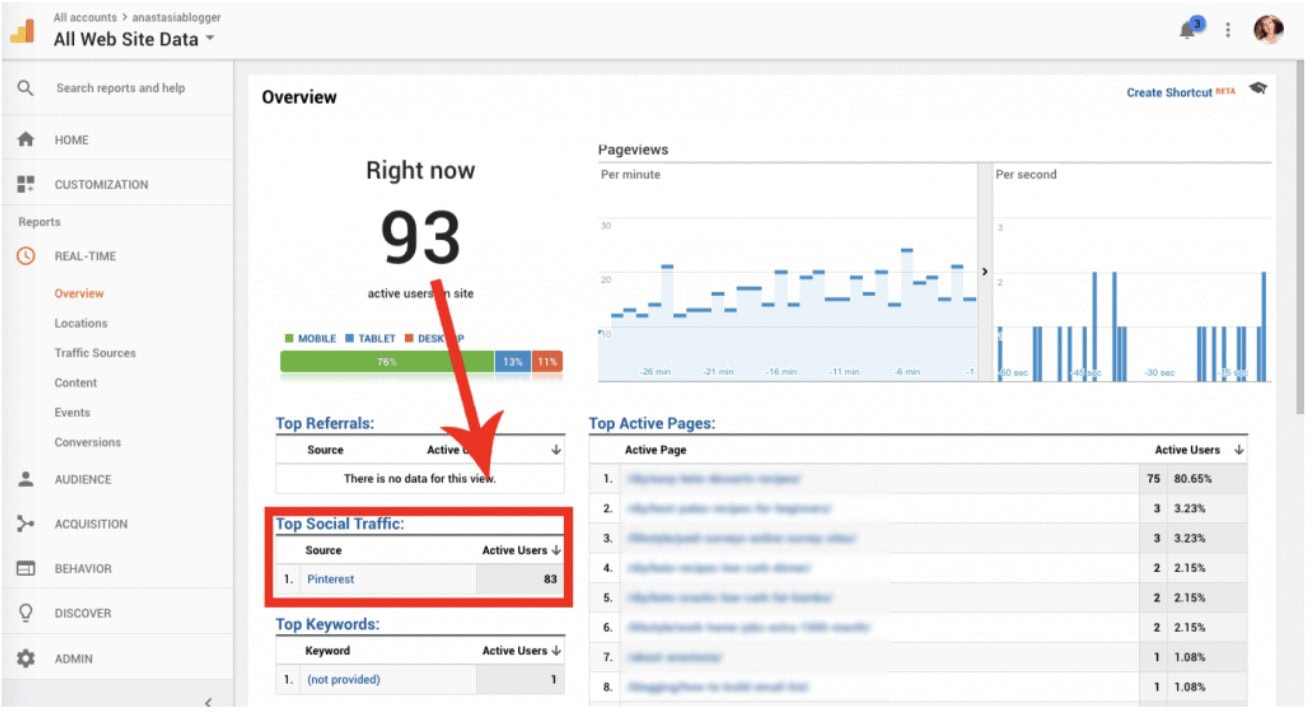Click the Acquisition arrows icon
This screenshot has width=1316, height=725.
coord(26,523)
